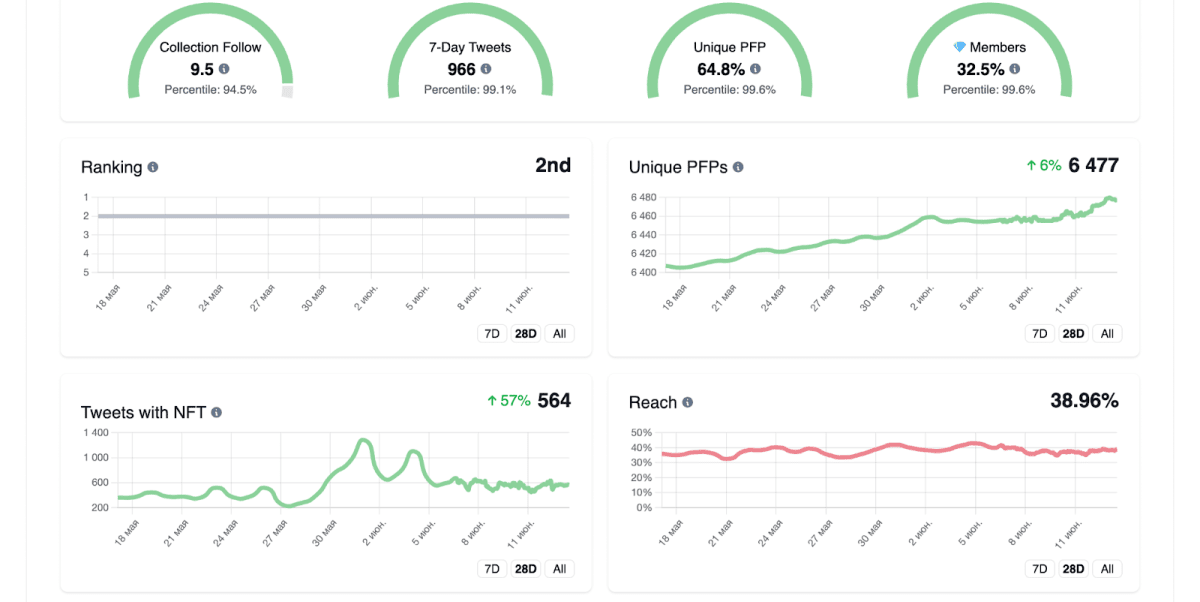Image resolution: width=1200 pixels, height=602 pixels.
Task: Open the Unique PFP metric info icon
Action: [753, 69]
